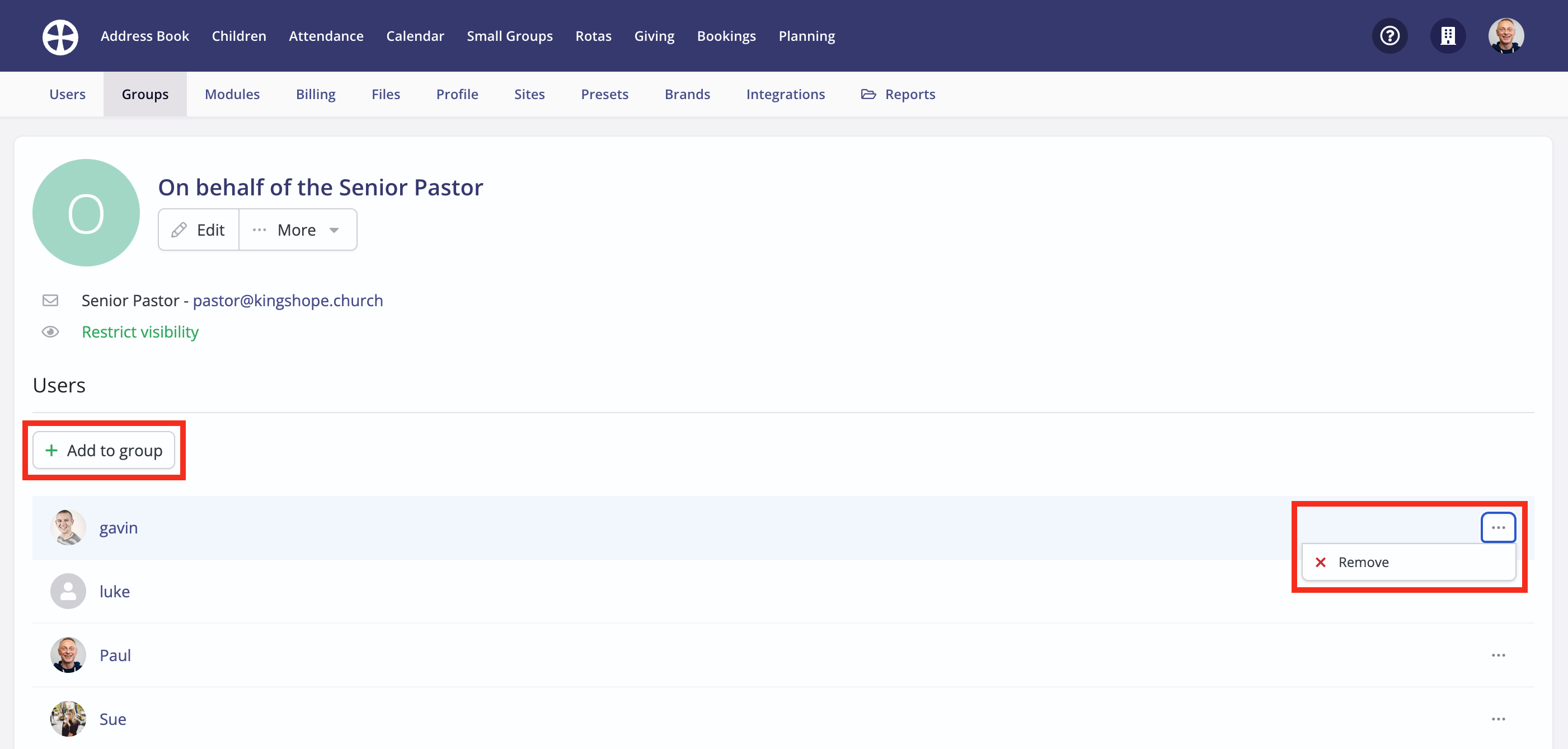
Task: Open user Sue's name link
Action: click(112, 719)
